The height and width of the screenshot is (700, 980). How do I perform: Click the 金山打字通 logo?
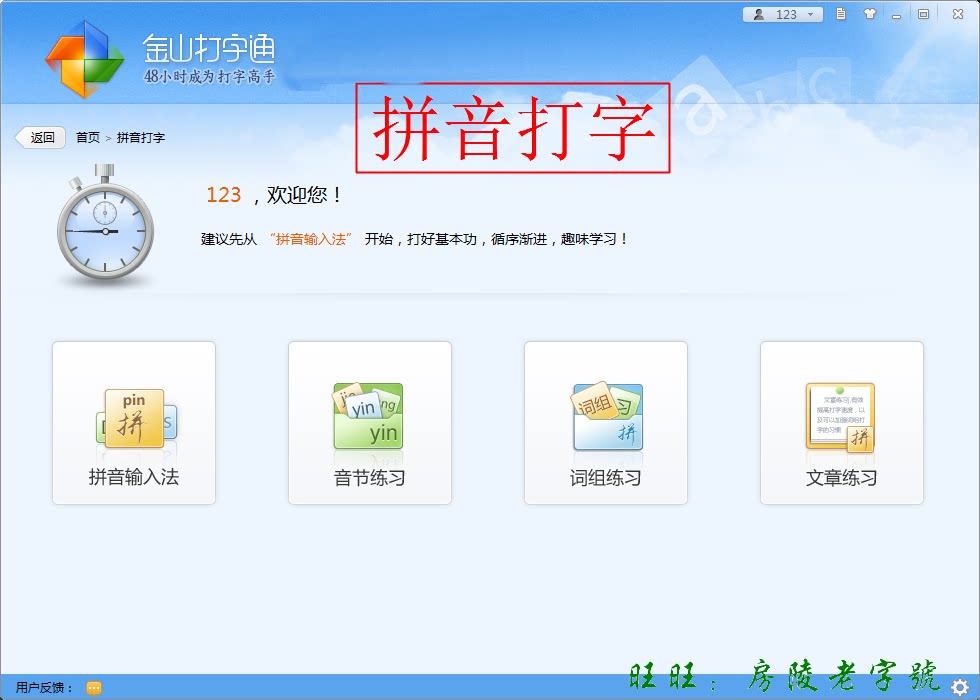click(x=84, y=59)
